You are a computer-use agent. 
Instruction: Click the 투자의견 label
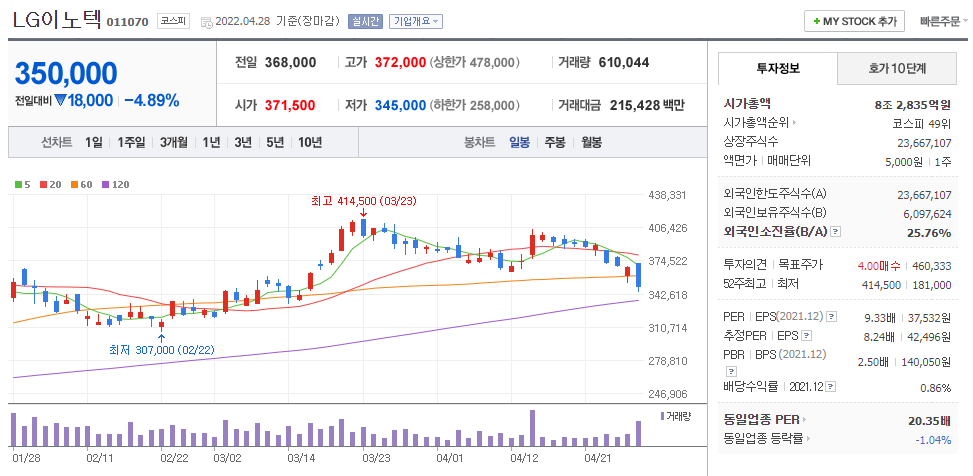pos(745,264)
